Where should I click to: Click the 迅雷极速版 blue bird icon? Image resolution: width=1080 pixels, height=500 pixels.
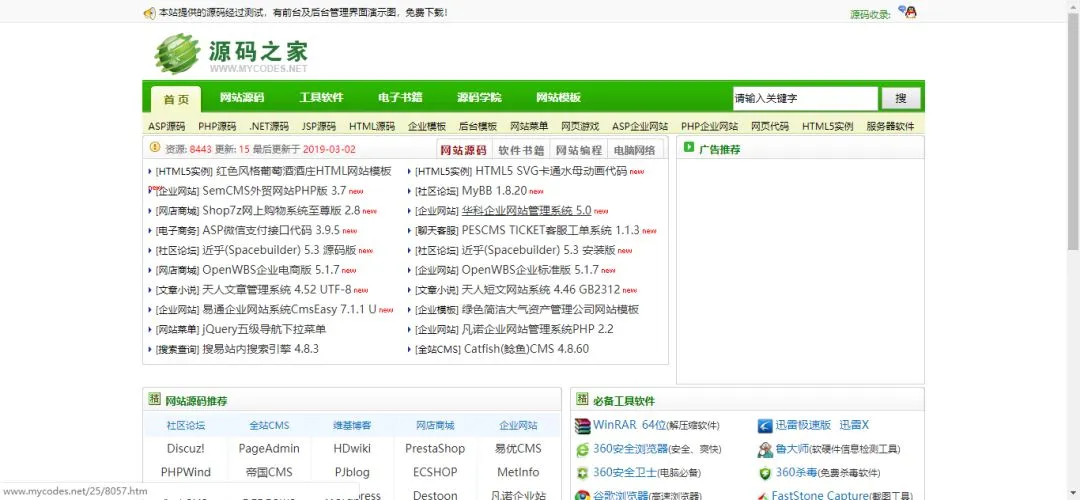point(765,426)
